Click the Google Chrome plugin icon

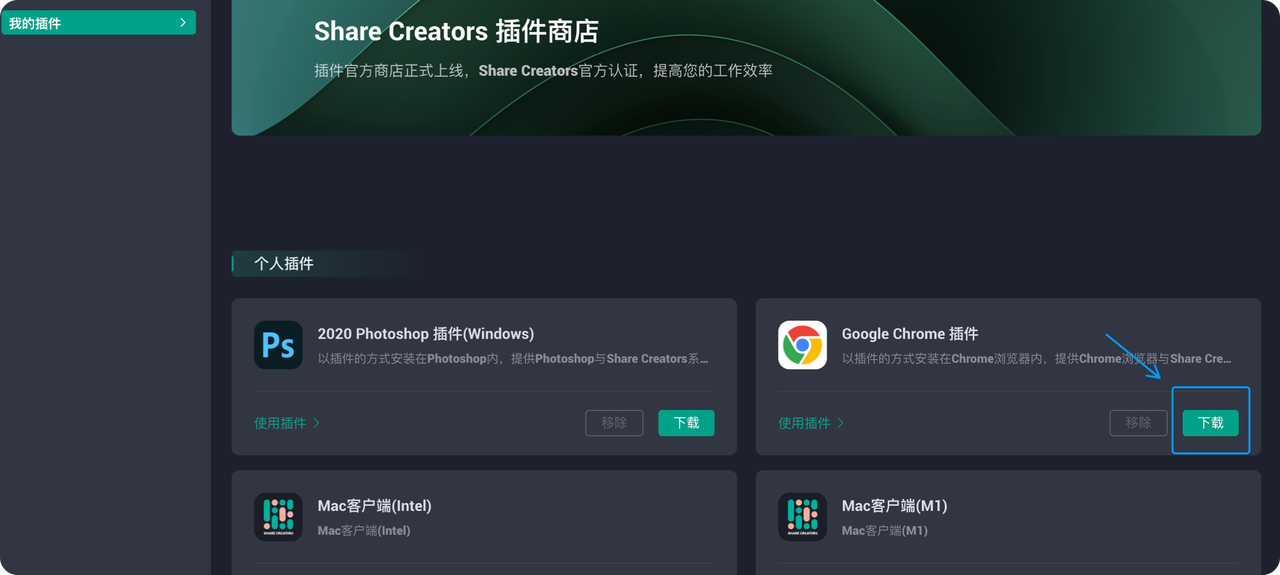point(802,345)
